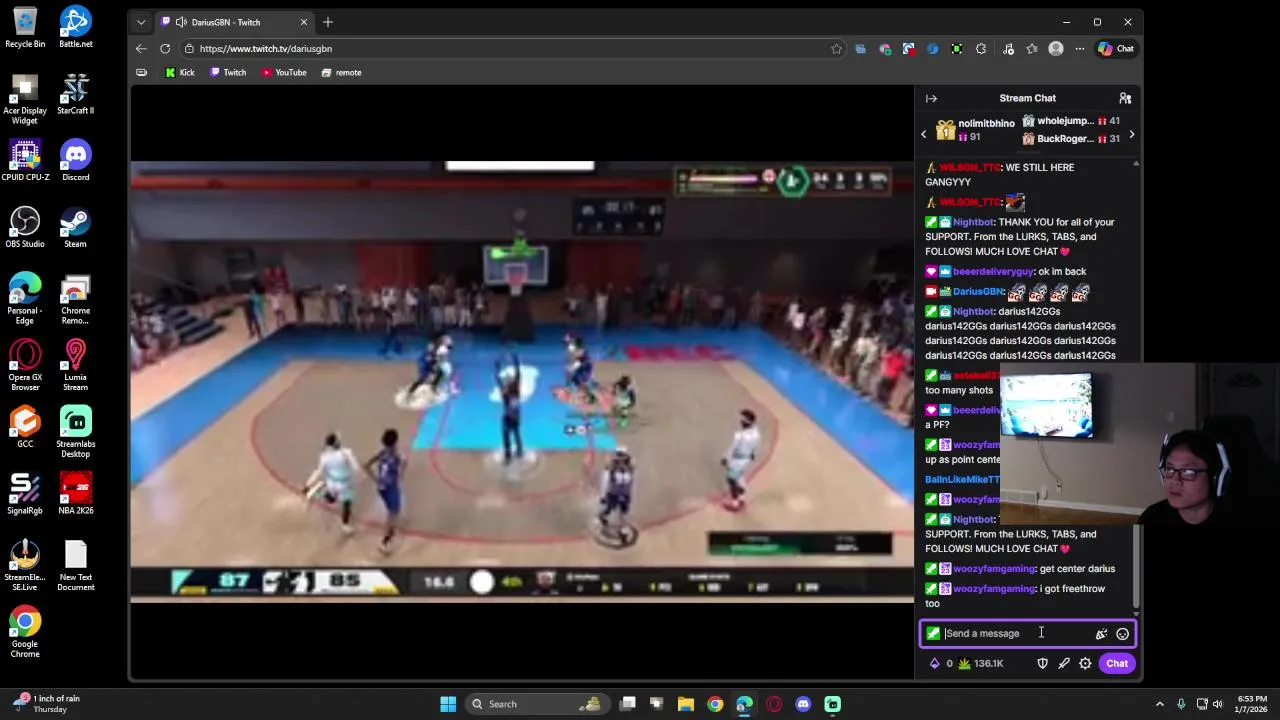Open Edge Settings and more menu
This screenshot has height=720, width=1280.
(1080, 48)
